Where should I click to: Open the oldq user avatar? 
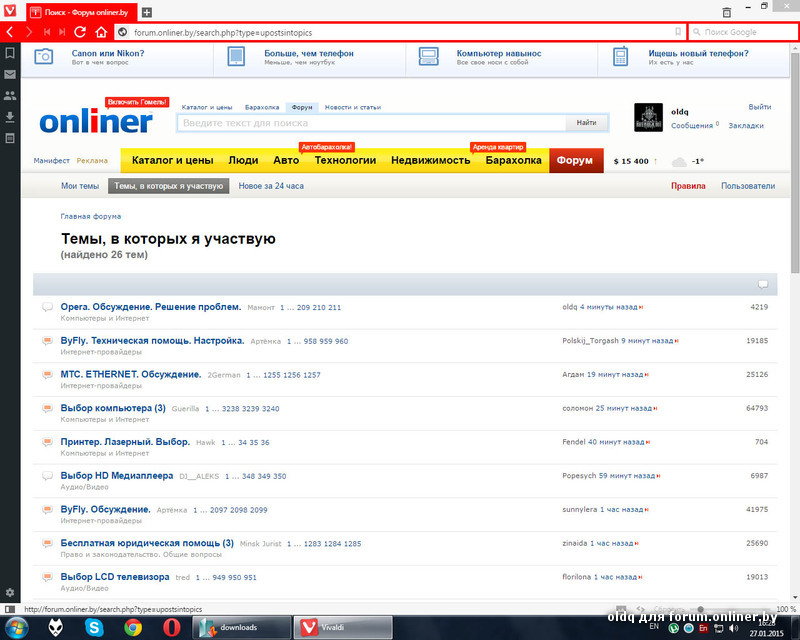648,117
